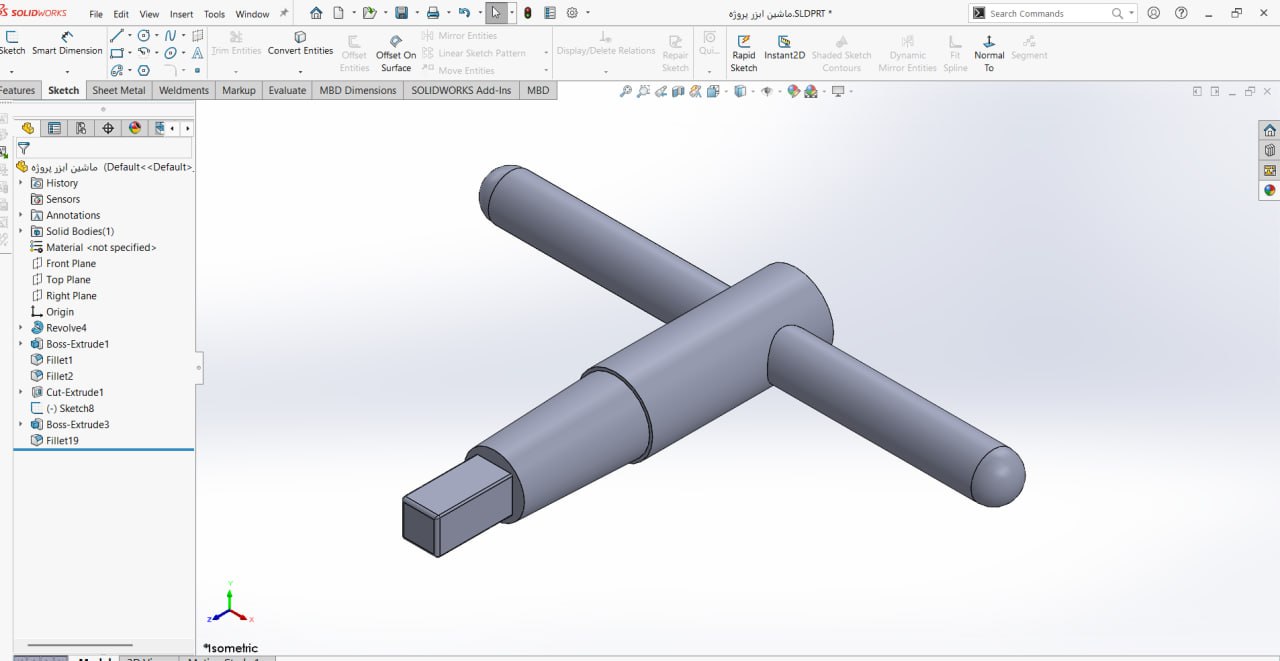
Task: Pick the Spline sketch tool
Action: click(170, 35)
